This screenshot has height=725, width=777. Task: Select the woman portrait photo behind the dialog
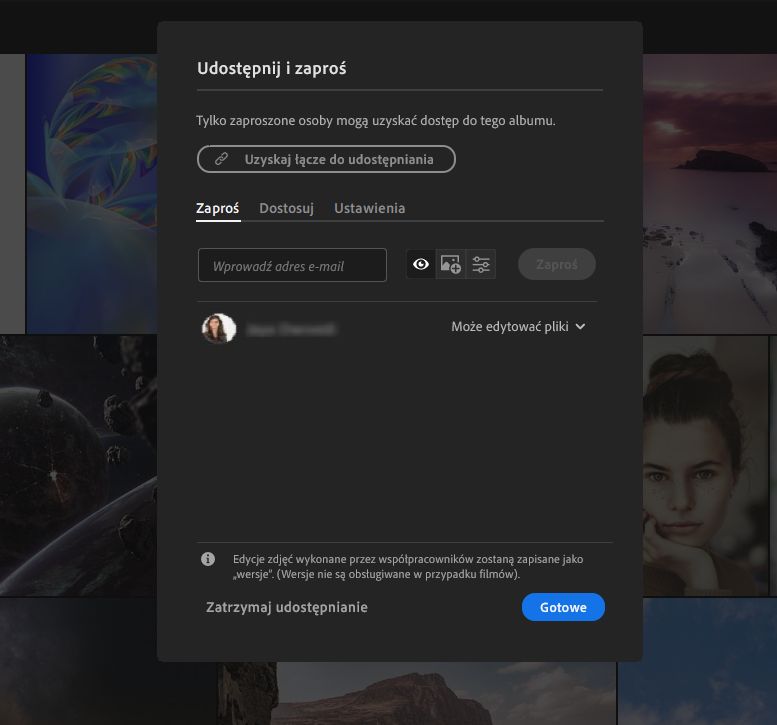706,466
